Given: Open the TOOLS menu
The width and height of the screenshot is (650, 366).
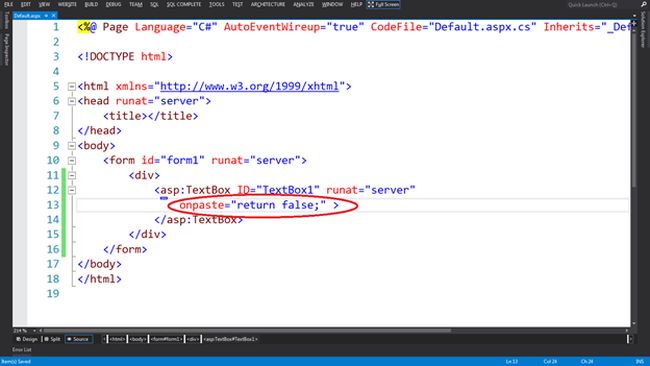Looking at the screenshot, I should [x=216, y=4].
